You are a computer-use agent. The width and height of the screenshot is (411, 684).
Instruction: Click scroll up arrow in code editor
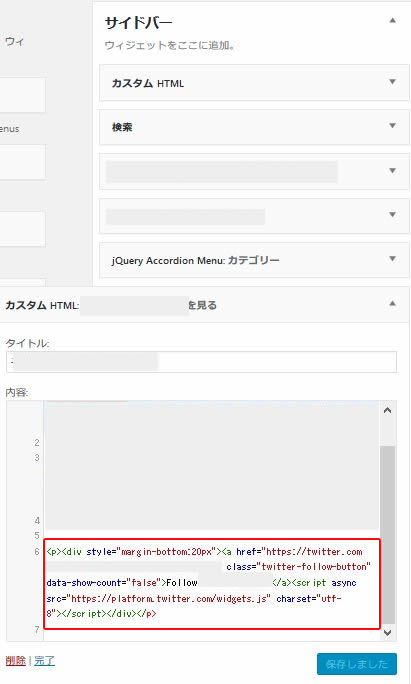[387, 410]
